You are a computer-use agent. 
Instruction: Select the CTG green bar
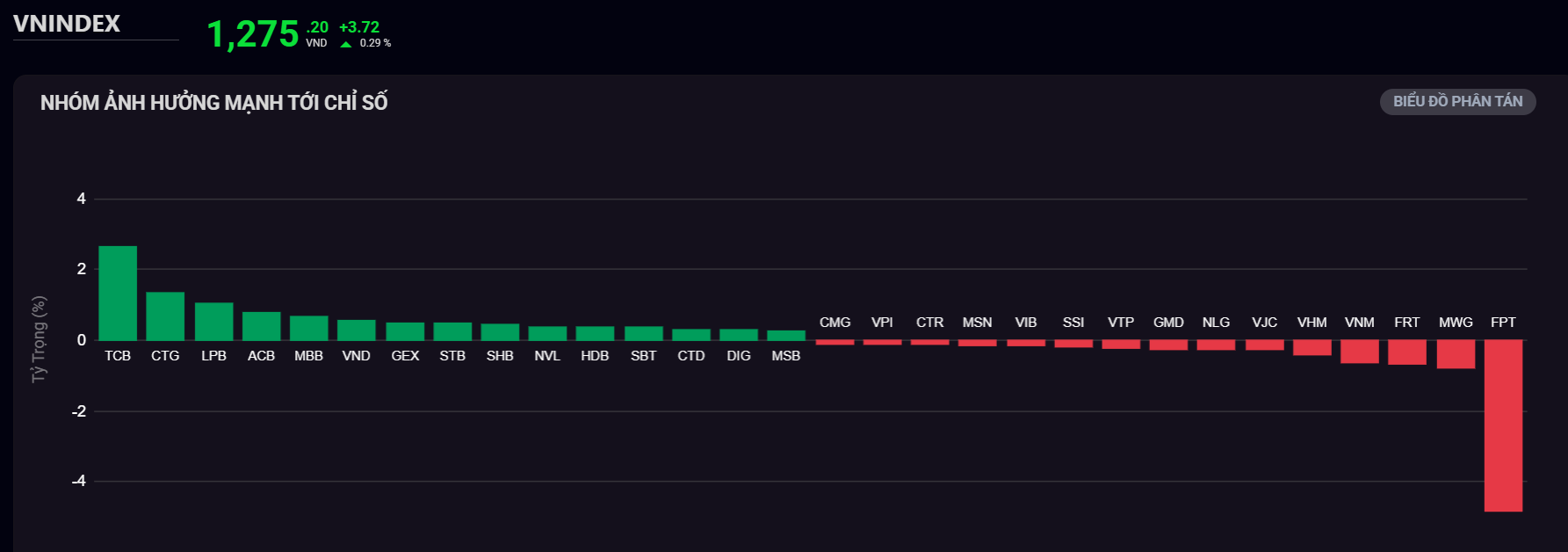pyautogui.click(x=165, y=316)
